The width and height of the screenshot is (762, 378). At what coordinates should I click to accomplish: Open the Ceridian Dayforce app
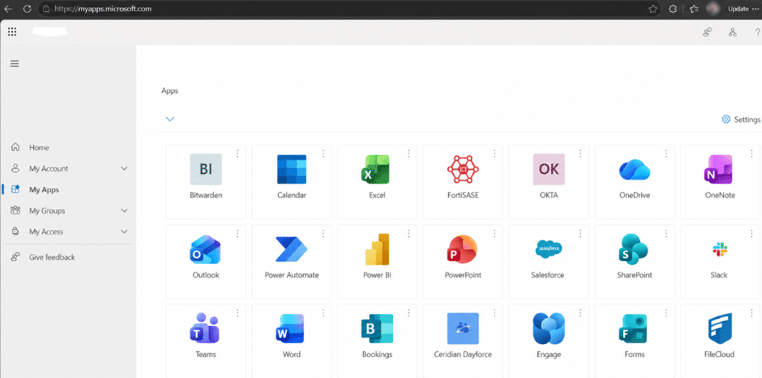(x=463, y=341)
